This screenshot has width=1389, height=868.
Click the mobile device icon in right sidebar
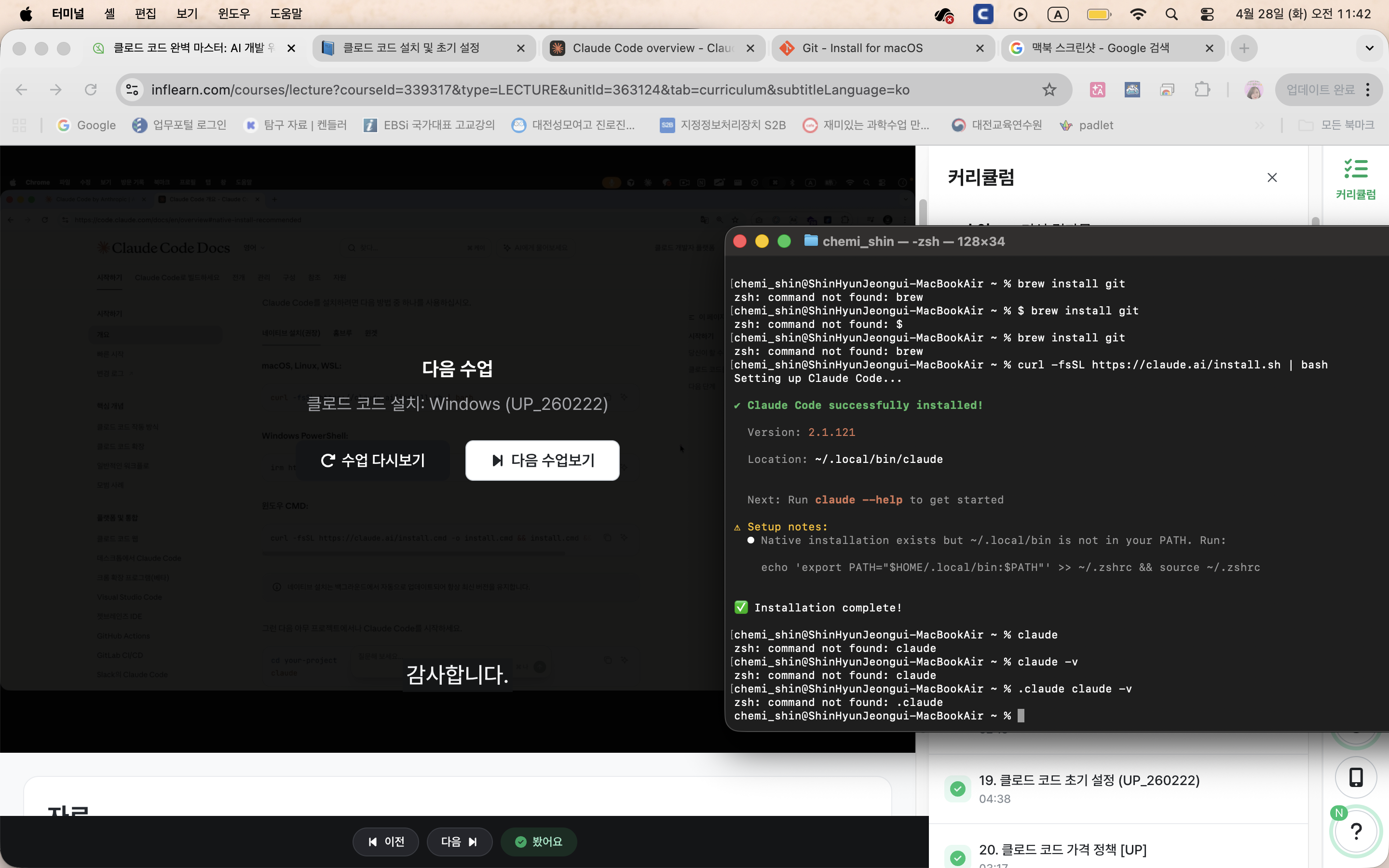pyautogui.click(x=1355, y=777)
